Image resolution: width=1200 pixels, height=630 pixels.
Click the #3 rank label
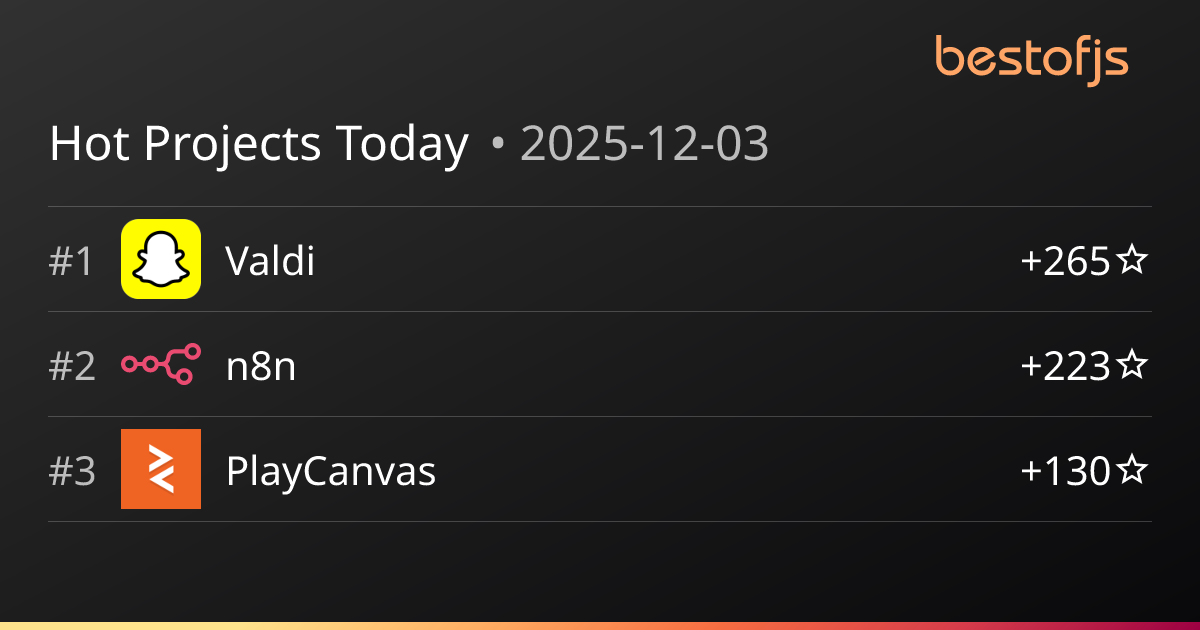[72, 471]
